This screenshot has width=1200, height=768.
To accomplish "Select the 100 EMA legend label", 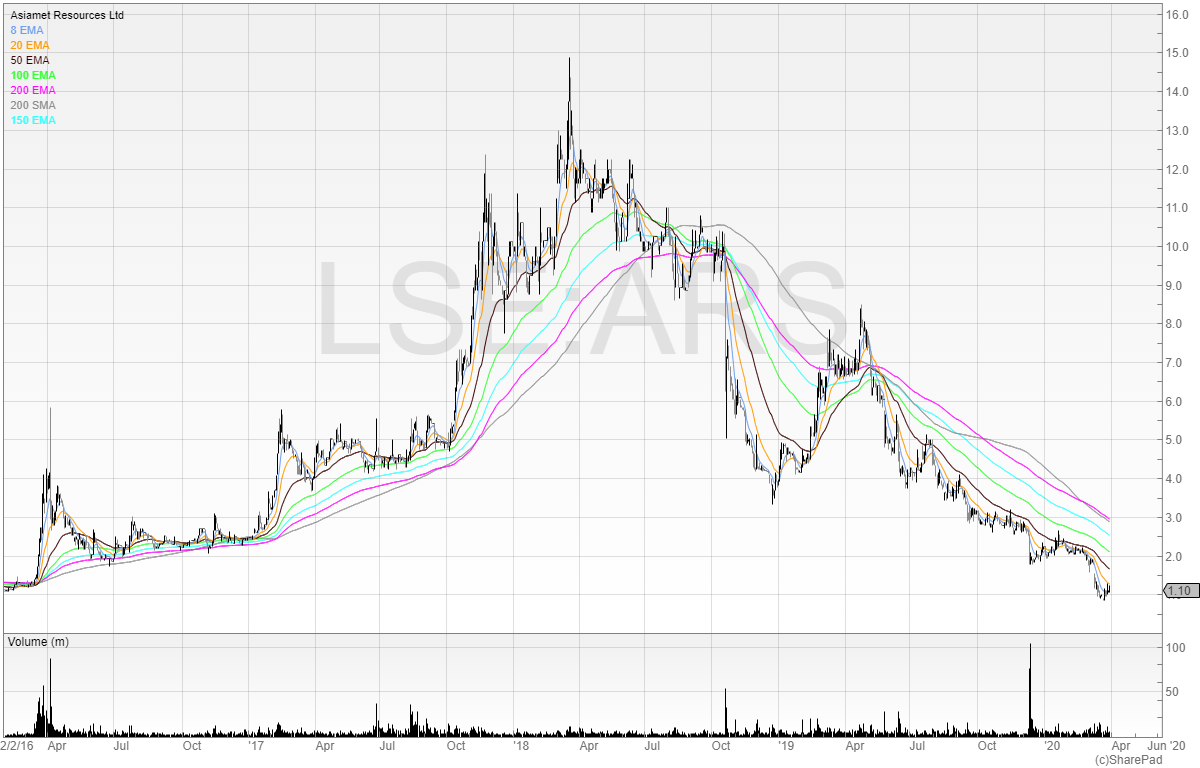I will pyautogui.click(x=33, y=76).
